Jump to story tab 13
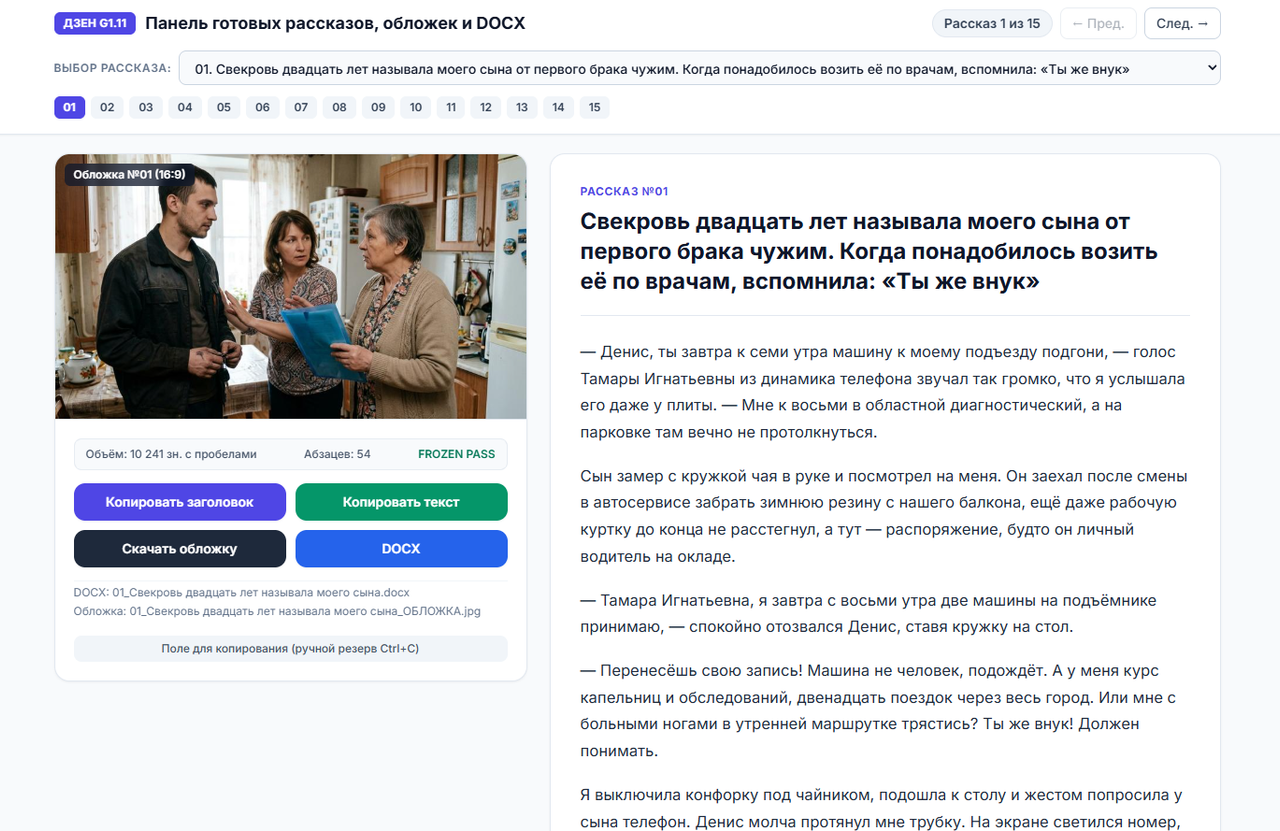The image size is (1280, 831). pyautogui.click(x=522, y=107)
